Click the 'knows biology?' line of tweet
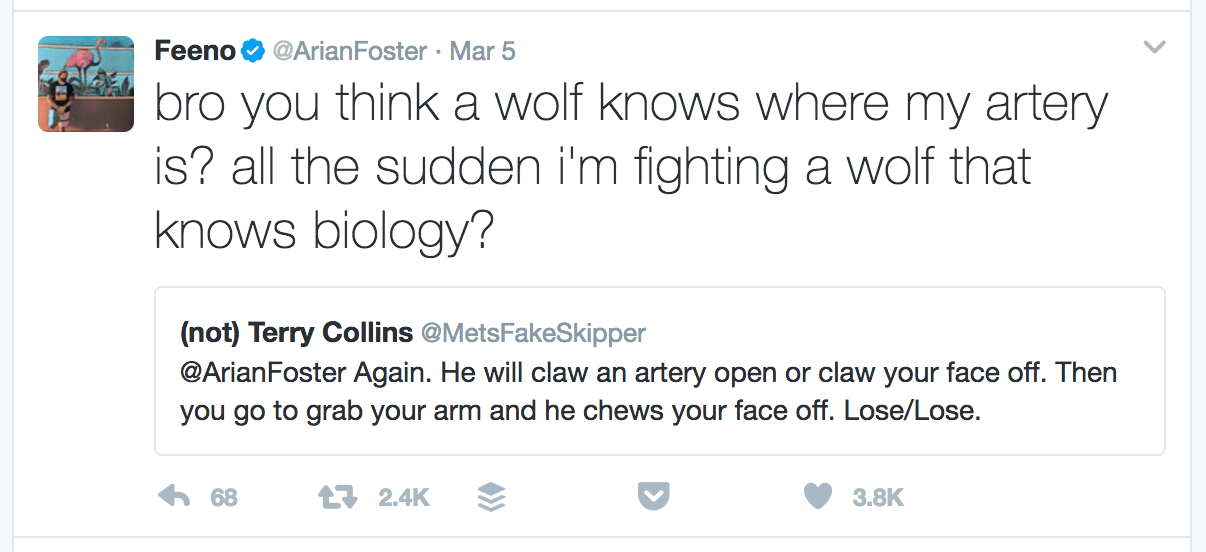The image size is (1206, 552). coord(325,232)
